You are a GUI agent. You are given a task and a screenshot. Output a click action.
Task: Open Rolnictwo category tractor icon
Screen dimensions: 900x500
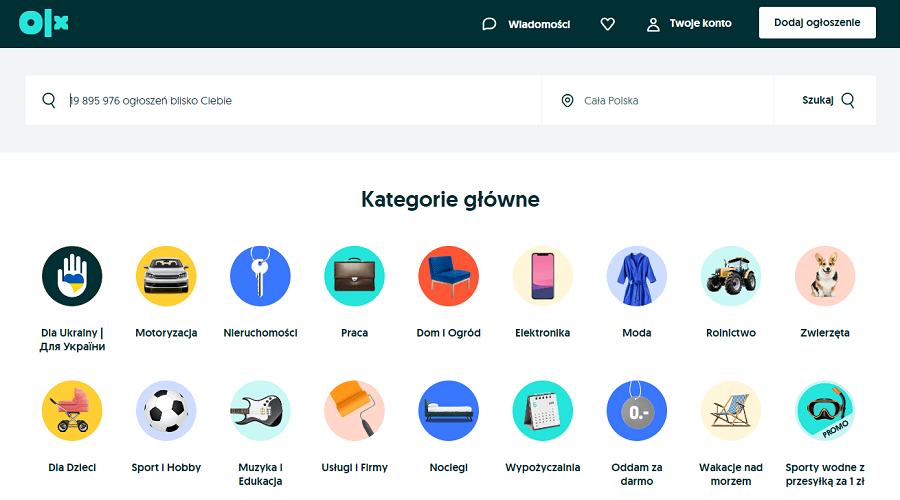[x=731, y=276]
